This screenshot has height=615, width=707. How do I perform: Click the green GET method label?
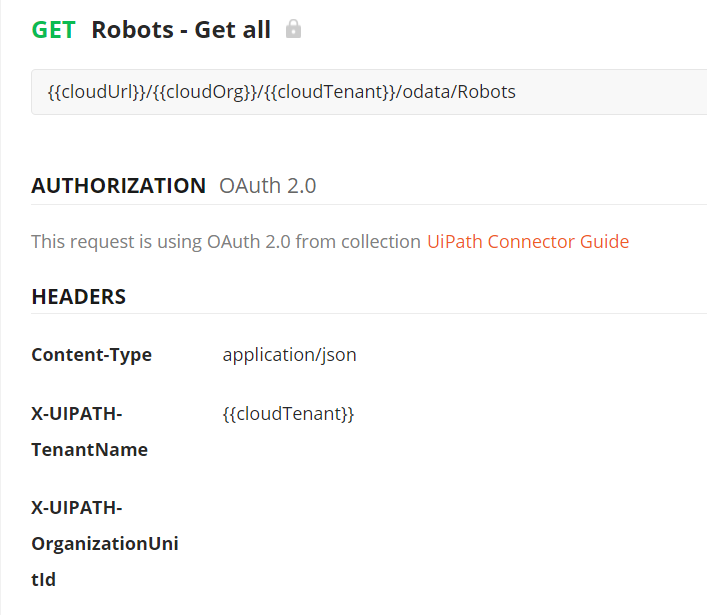(53, 30)
